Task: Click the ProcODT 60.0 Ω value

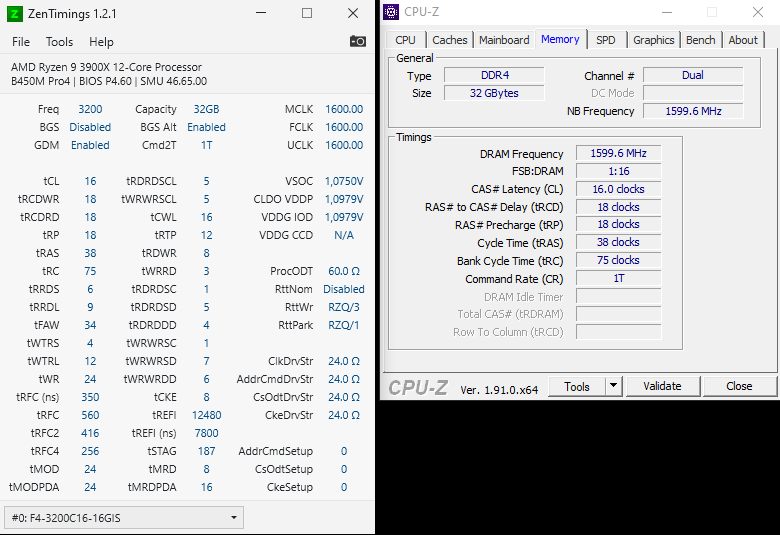Action: [344, 271]
